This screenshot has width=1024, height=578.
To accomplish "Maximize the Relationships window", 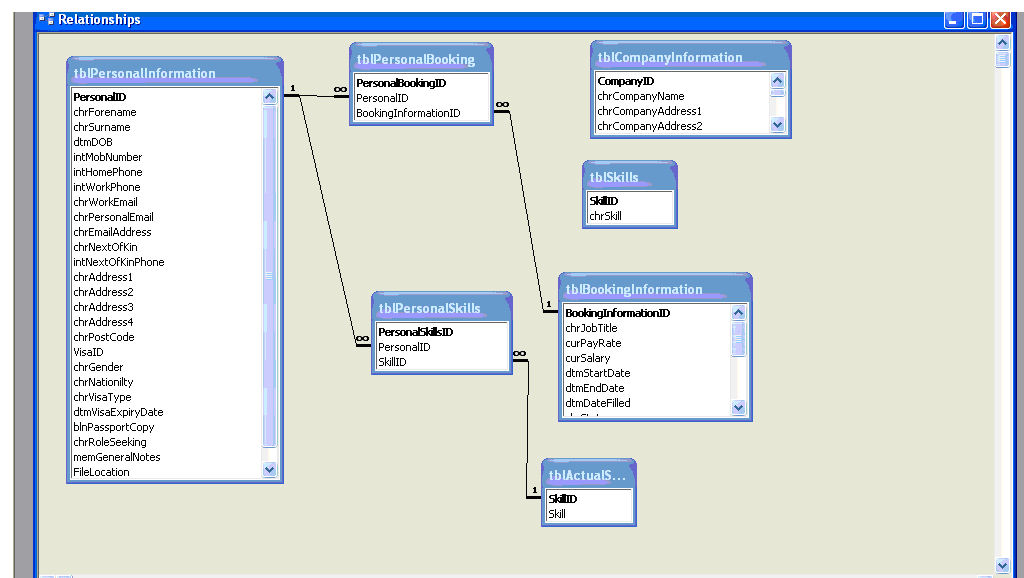I will (978, 19).
